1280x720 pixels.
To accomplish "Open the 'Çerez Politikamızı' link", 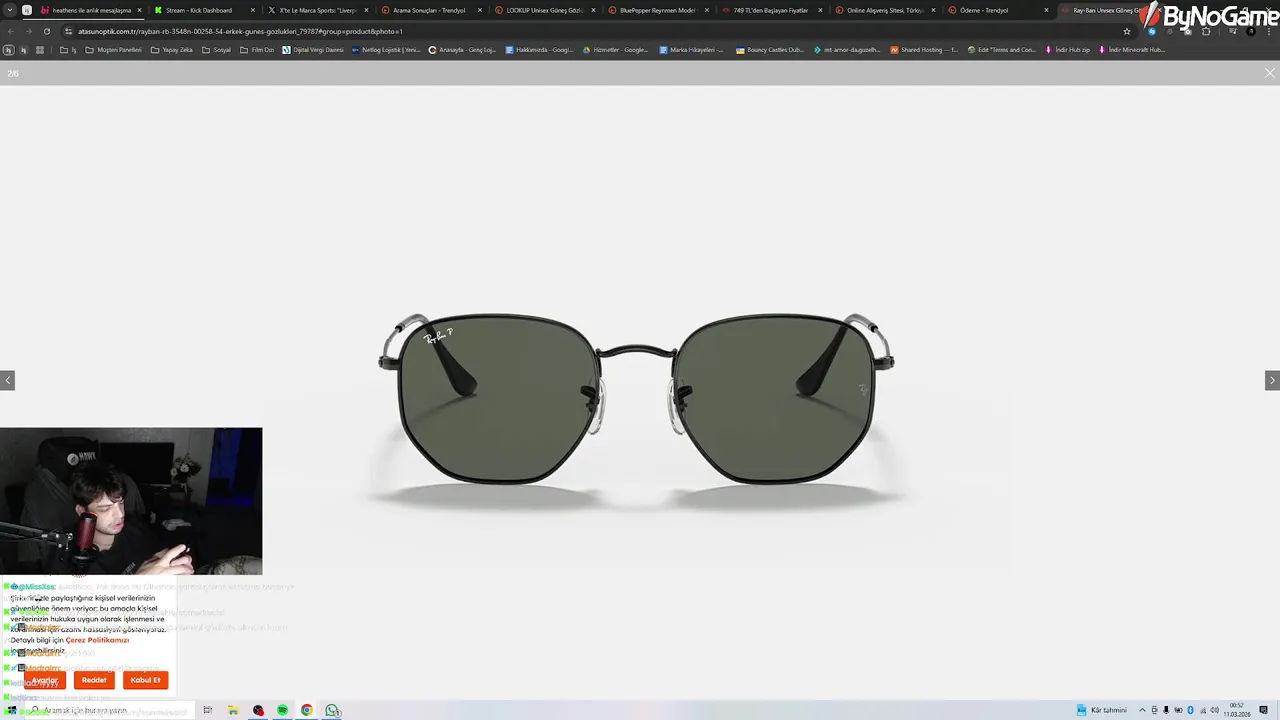I will [97, 640].
